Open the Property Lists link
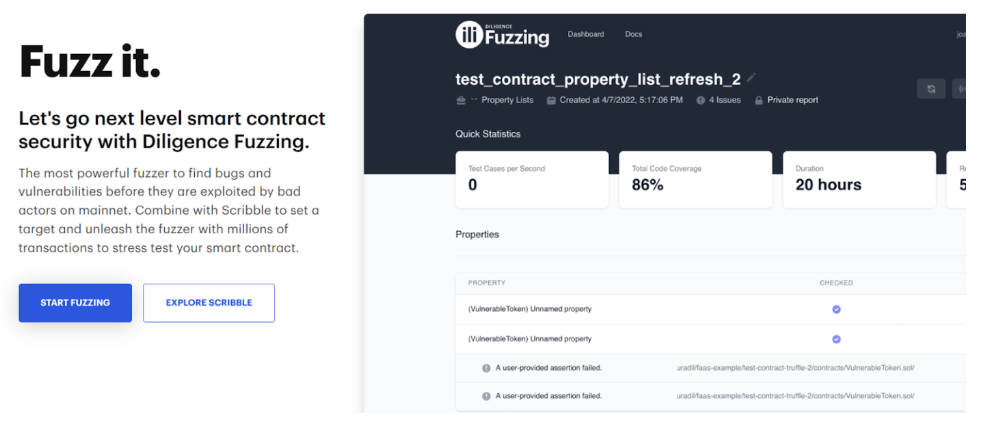 point(507,100)
